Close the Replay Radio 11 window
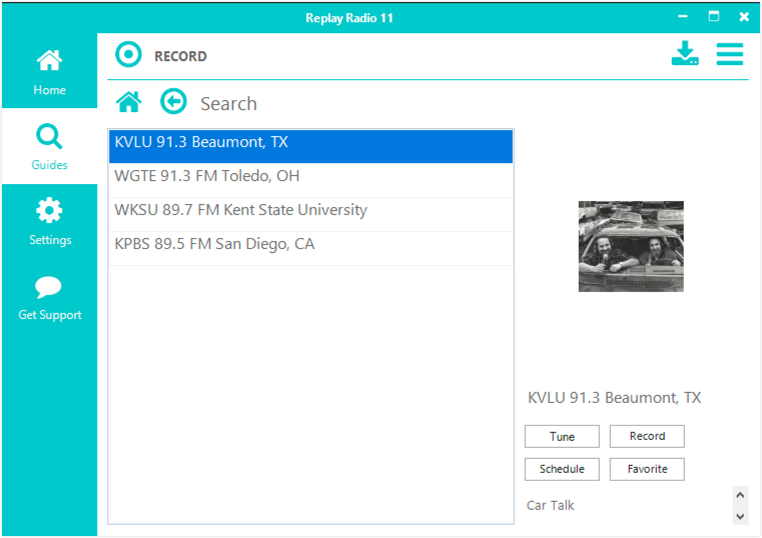 [x=744, y=17]
